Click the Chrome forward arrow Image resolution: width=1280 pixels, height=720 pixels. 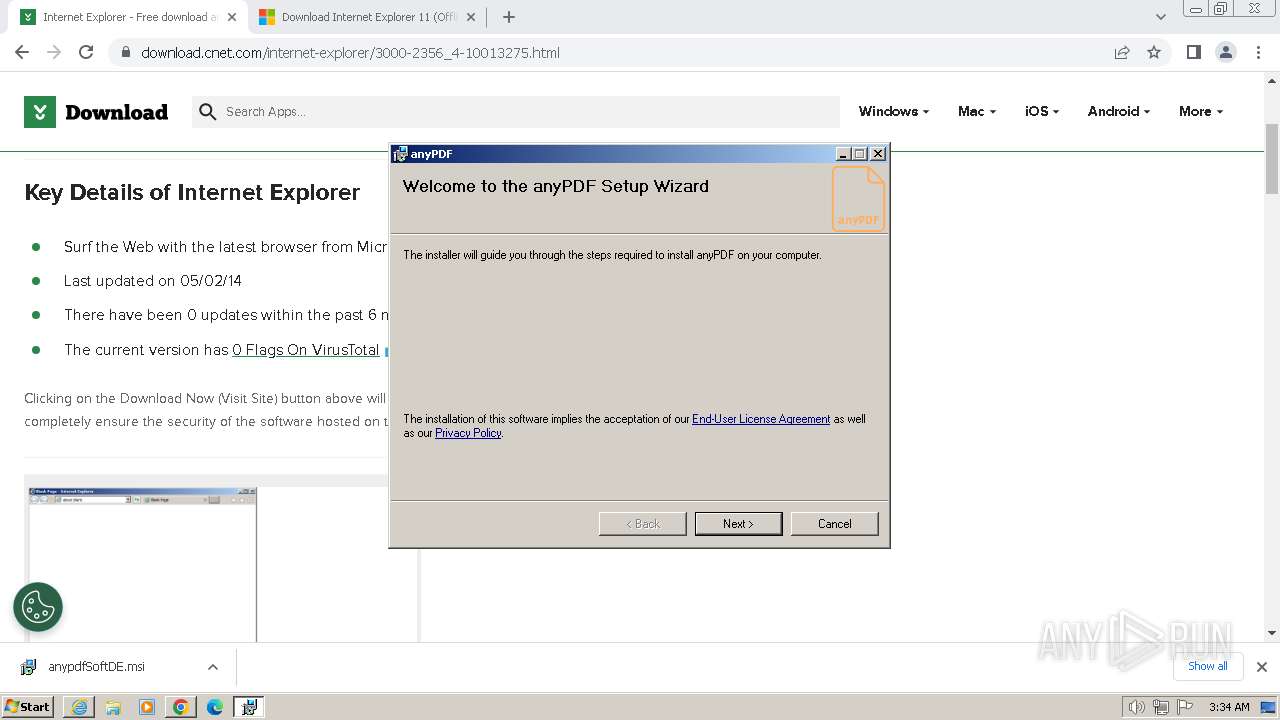[54, 52]
